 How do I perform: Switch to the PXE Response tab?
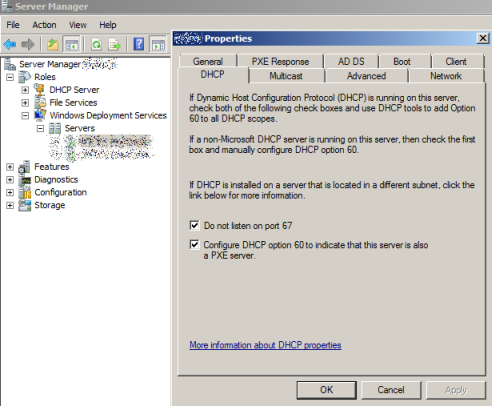(280, 61)
